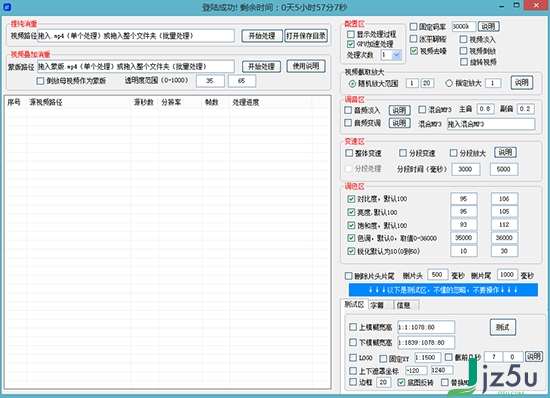Enable 删除片头片尾 checkbox

tap(348, 276)
